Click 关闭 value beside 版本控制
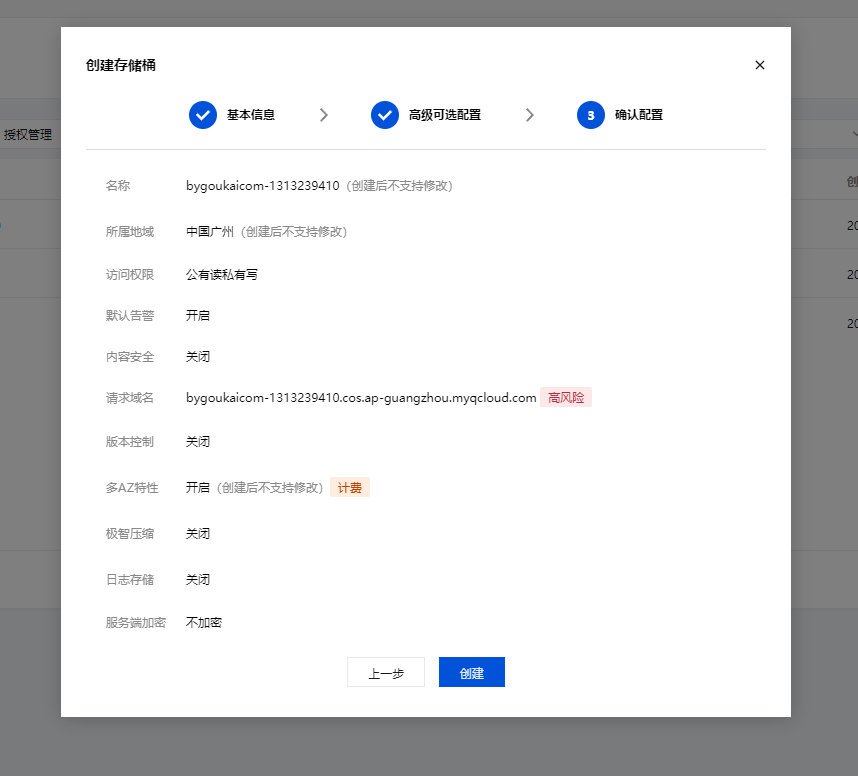Viewport: 858px width, 776px height. point(198,442)
